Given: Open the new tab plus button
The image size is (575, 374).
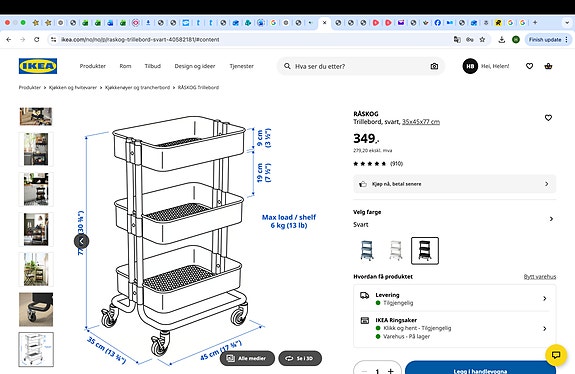Looking at the screenshot, I should pyautogui.click(x=535, y=22).
